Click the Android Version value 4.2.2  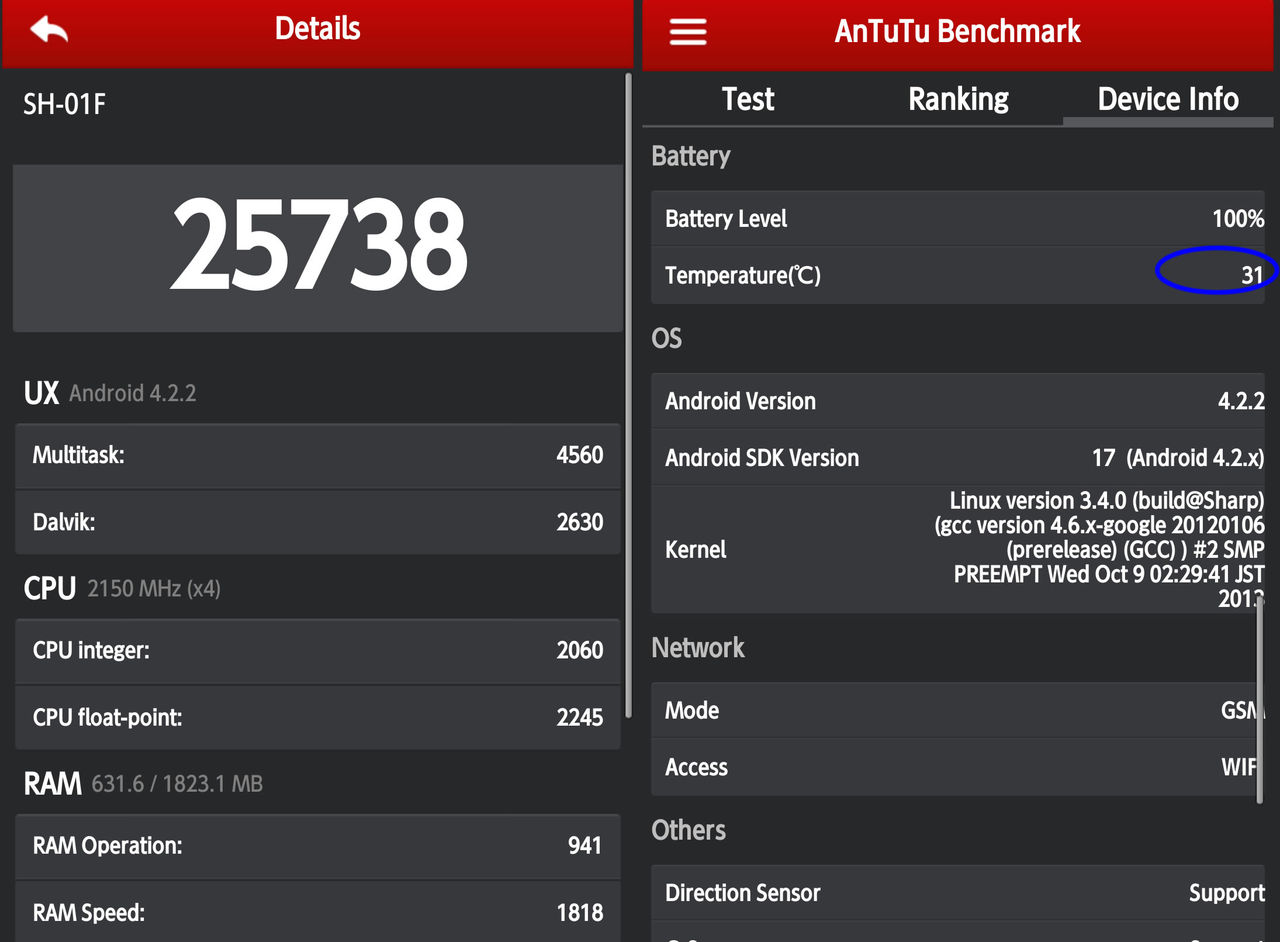1241,401
